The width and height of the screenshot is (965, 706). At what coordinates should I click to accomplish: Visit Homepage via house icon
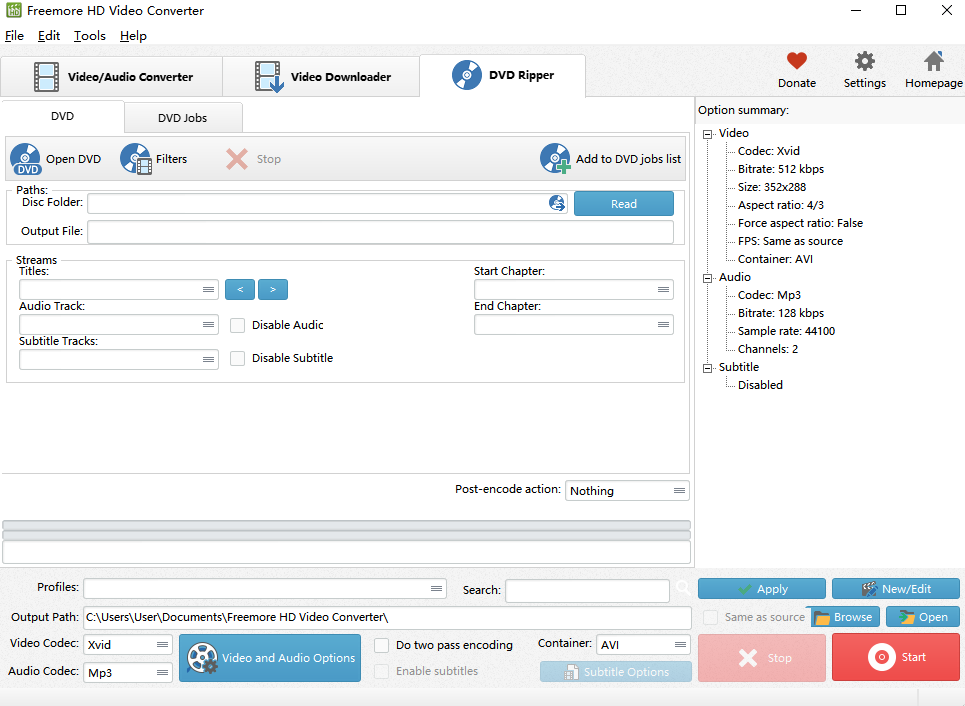[934, 61]
